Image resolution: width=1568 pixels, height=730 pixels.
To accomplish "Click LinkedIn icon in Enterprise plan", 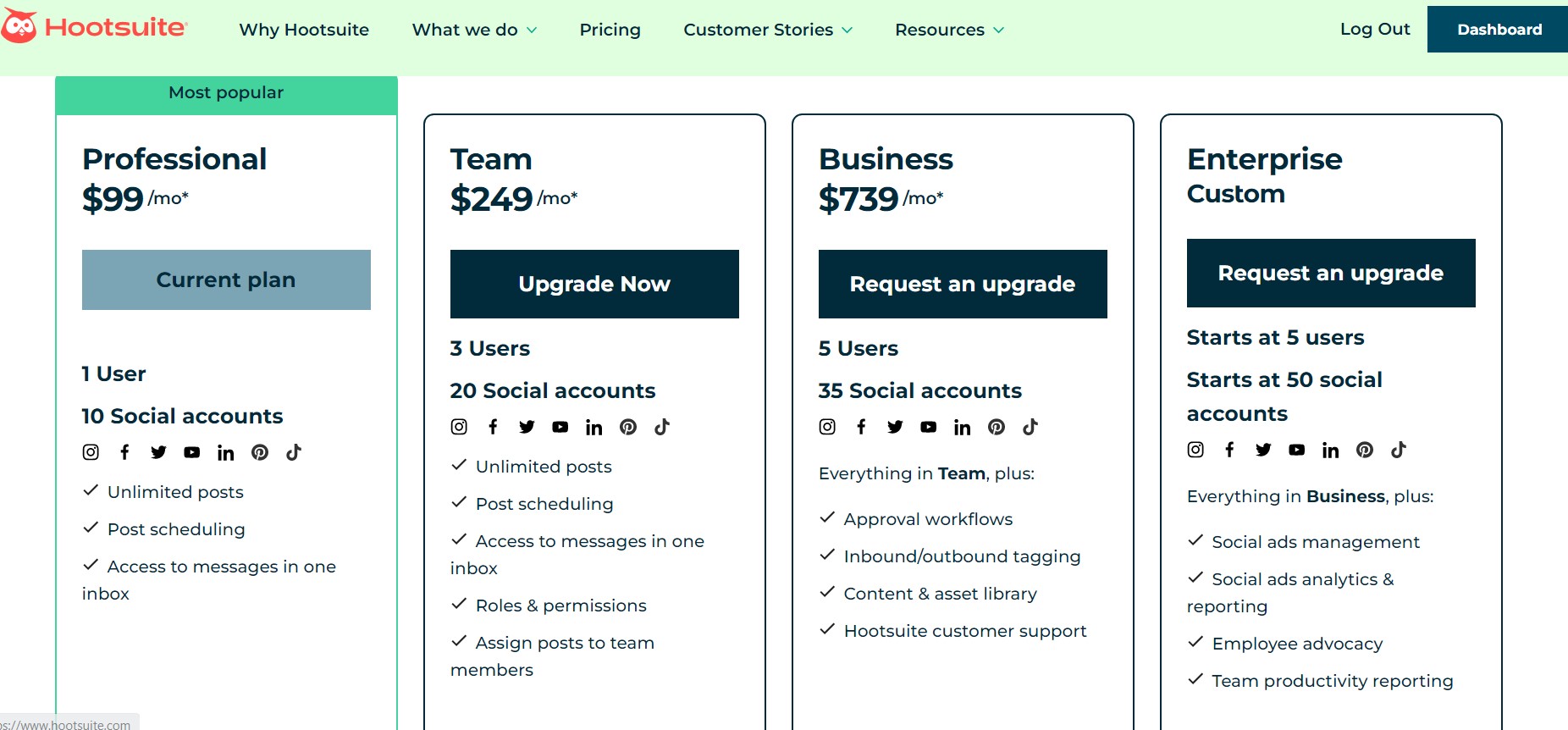I will pos(1330,450).
